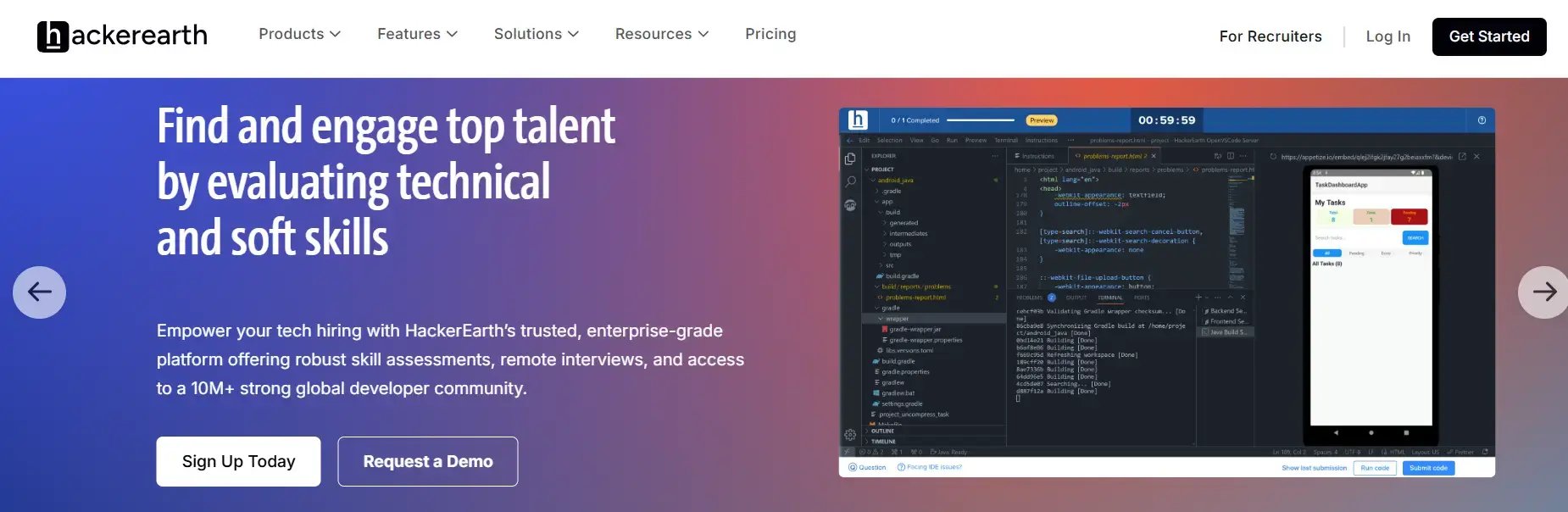Viewport: 1568px width, 512px height.
Task: Click the Question link below IDE
Action: tap(867, 467)
